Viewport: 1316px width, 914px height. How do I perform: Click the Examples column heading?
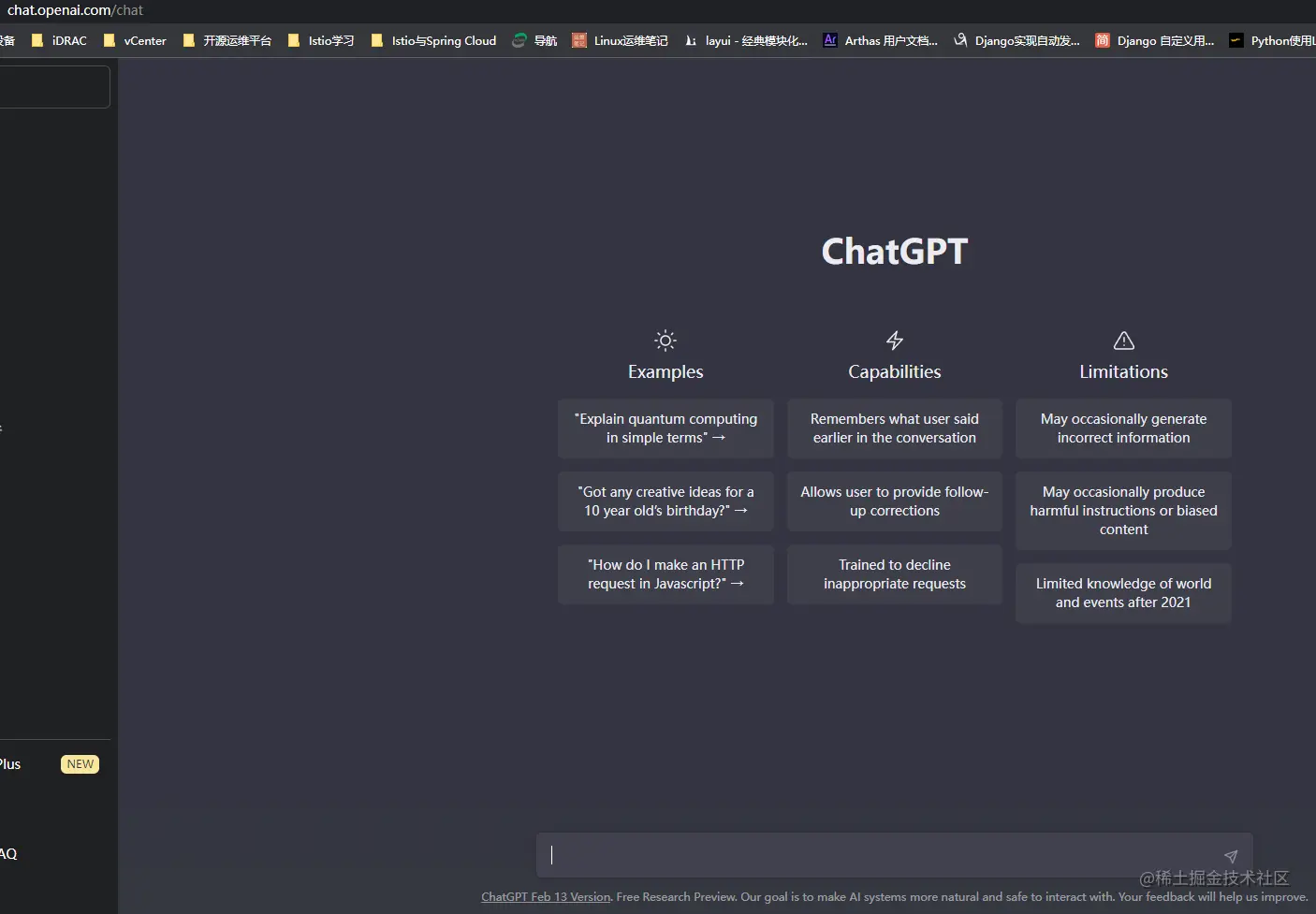click(x=665, y=371)
